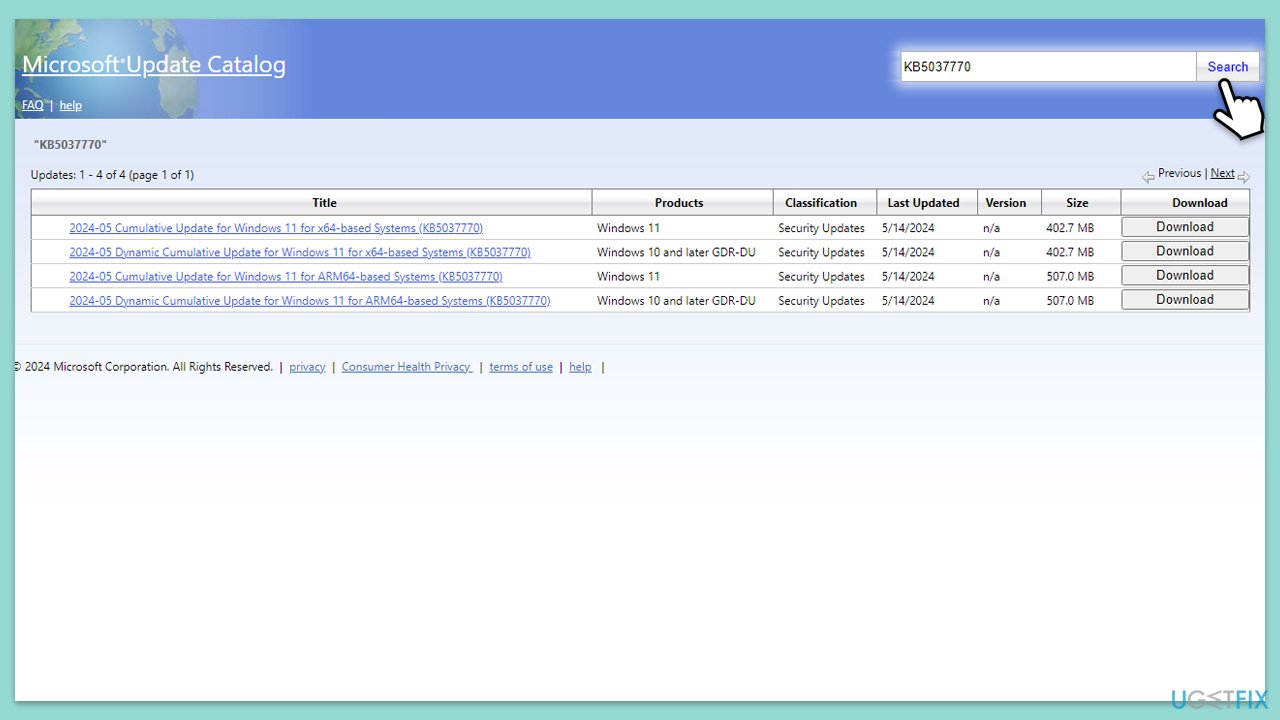Open the Microsoft Update Catalog home link
Image resolution: width=1280 pixels, height=720 pixels.
(154, 65)
